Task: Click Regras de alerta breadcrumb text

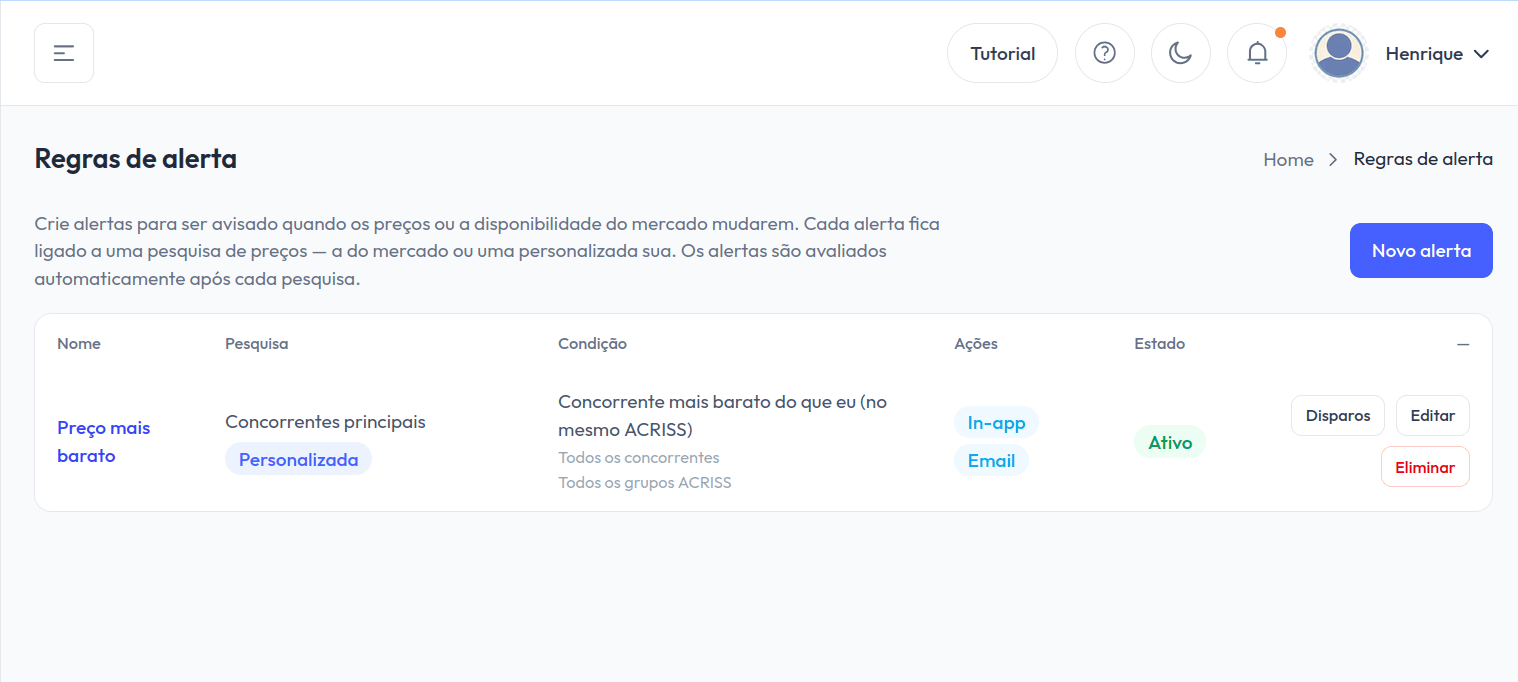Action: (1423, 159)
